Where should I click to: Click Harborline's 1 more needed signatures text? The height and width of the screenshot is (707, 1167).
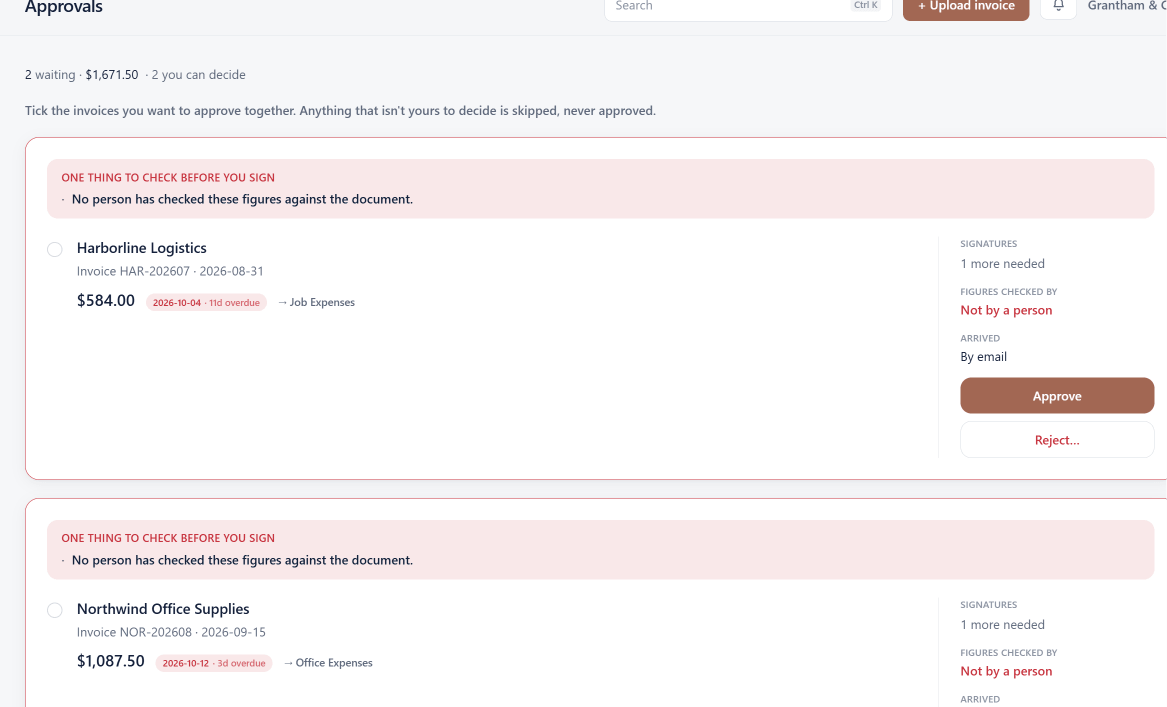click(x=1003, y=263)
